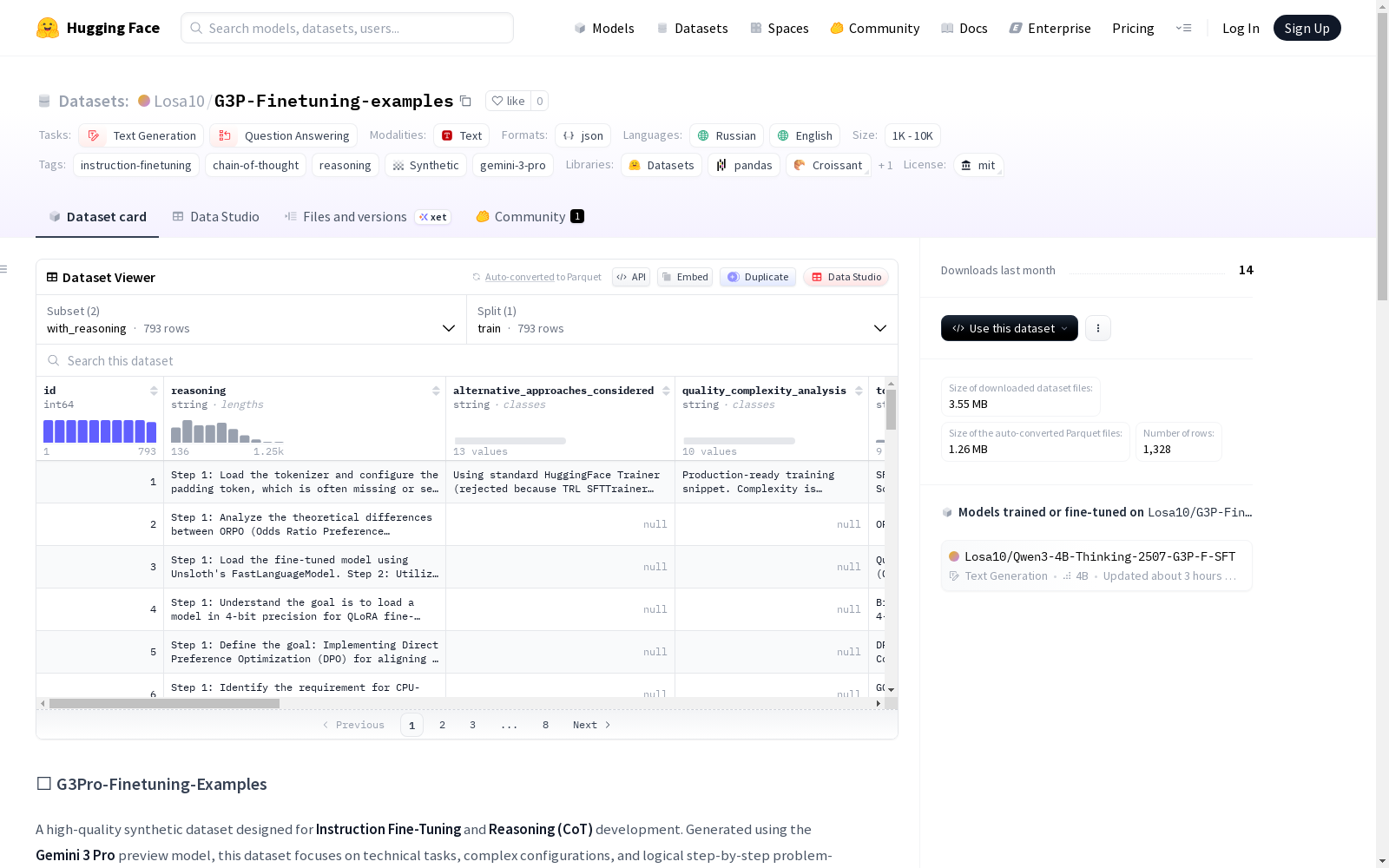Filter by the Russian language tag

point(727,135)
